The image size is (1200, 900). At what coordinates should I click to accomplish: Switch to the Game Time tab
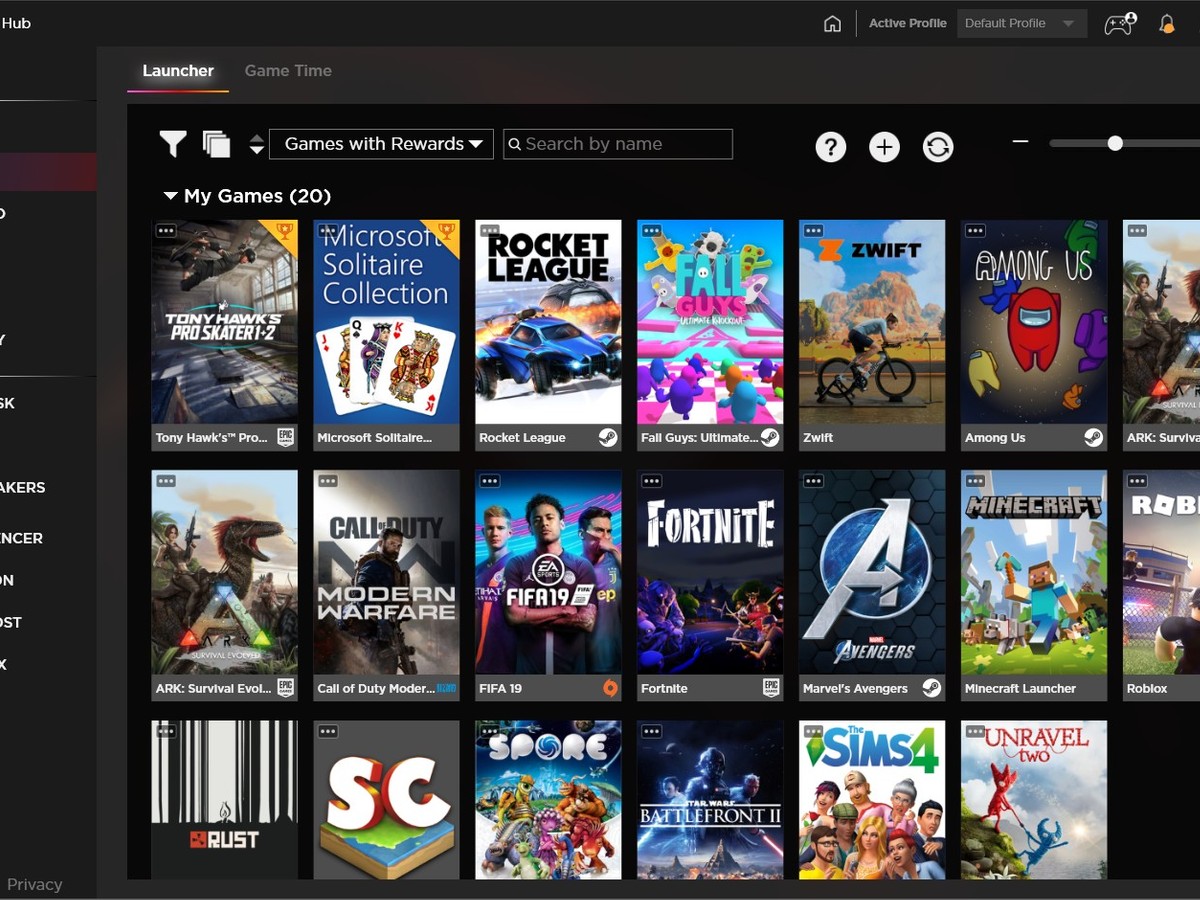tap(288, 71)
